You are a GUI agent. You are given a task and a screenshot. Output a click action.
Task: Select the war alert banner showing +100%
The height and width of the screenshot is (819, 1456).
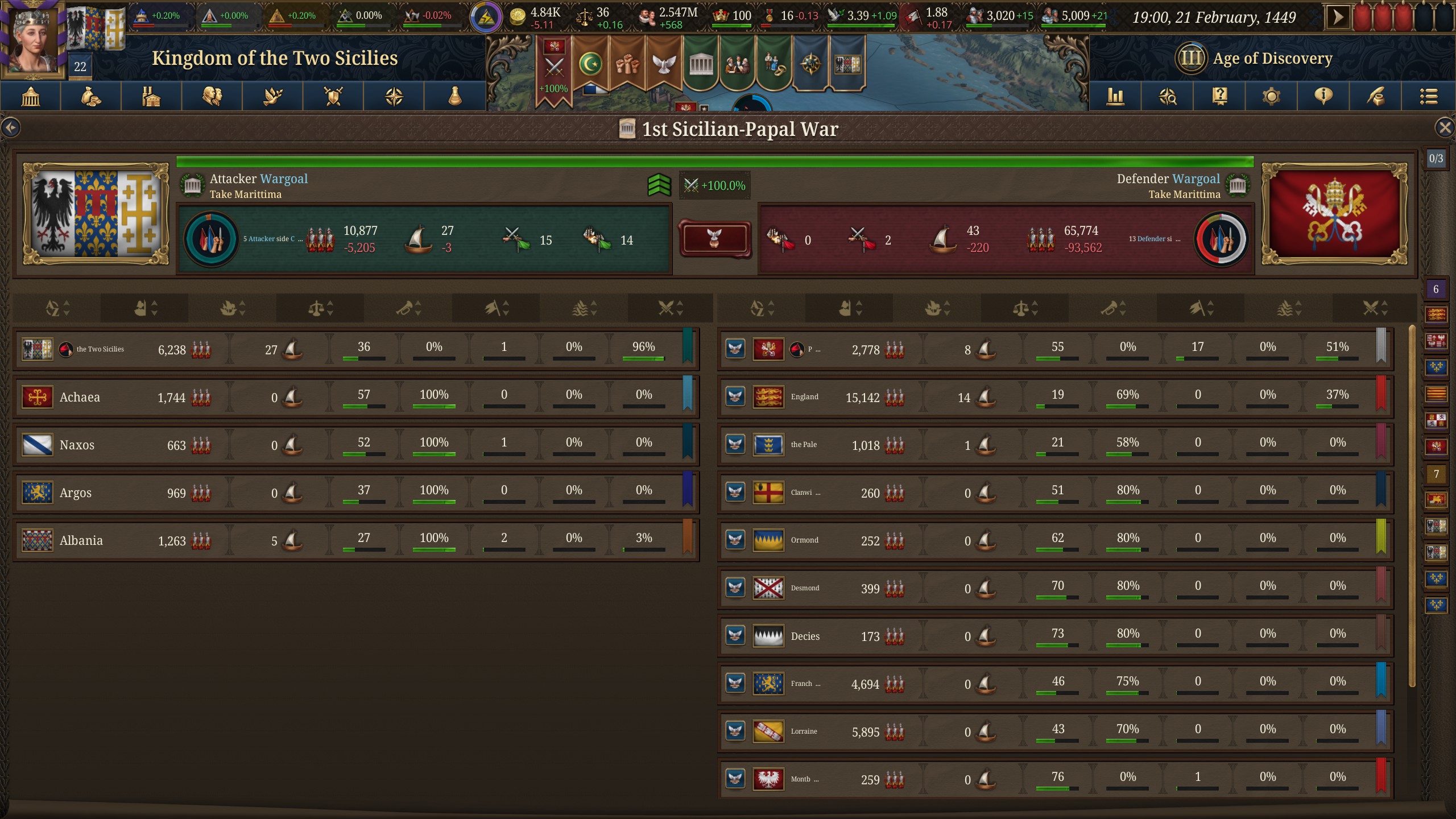tap(553, 69)
